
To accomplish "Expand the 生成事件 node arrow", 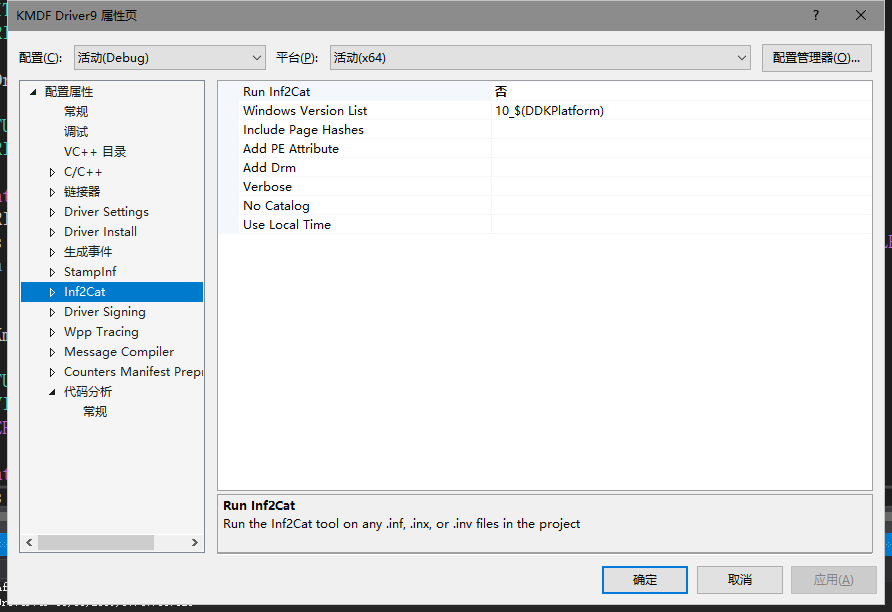I will 52,252.
